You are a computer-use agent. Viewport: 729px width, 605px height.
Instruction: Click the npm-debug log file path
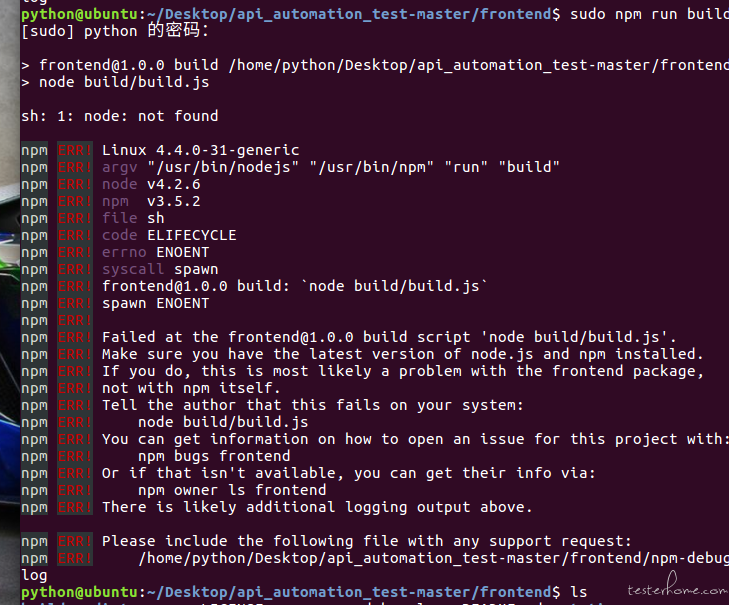point(433,558)
